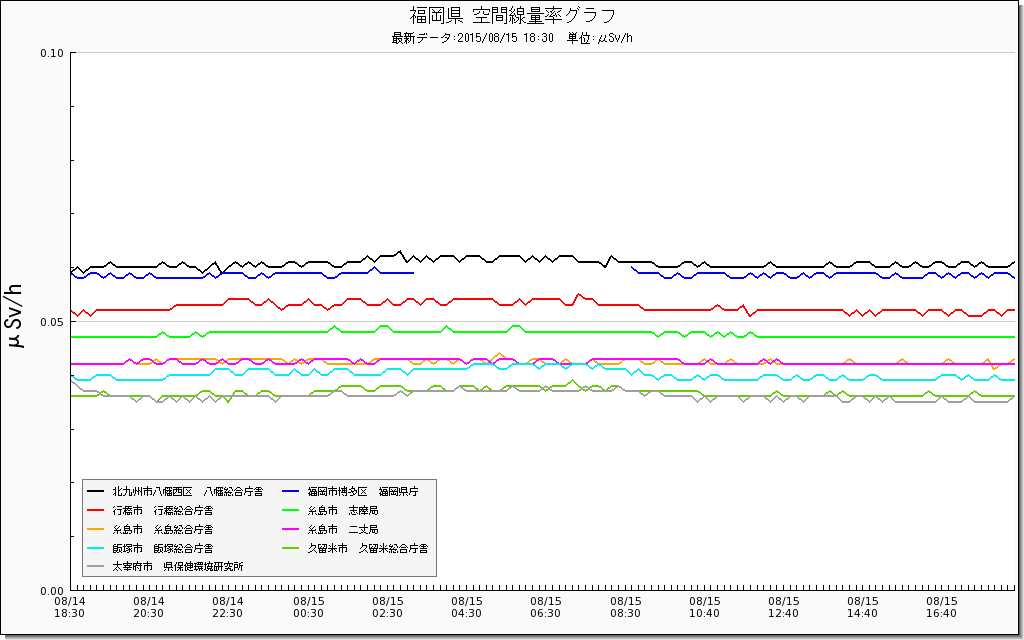Click the 08/14 20:30 x-axis label
The height and width of the screenshot is (640, 1024).
click(150, 607)
